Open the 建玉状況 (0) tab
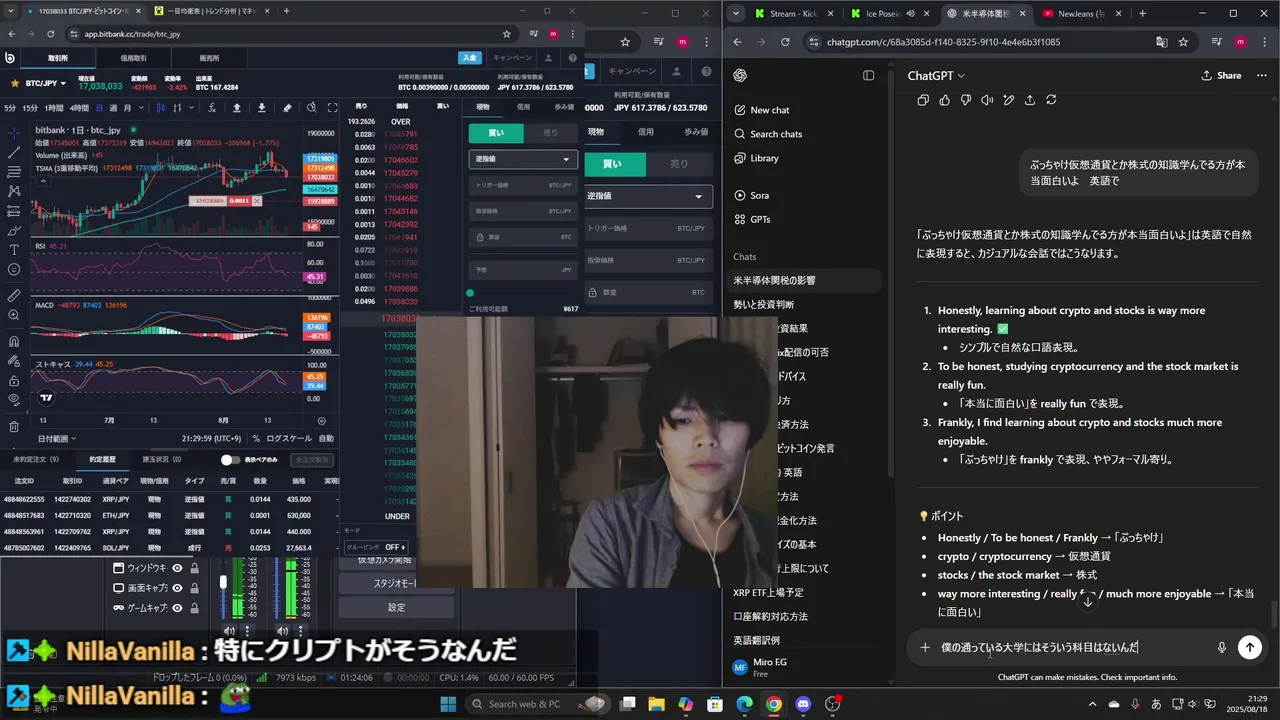 click(162, 459)
